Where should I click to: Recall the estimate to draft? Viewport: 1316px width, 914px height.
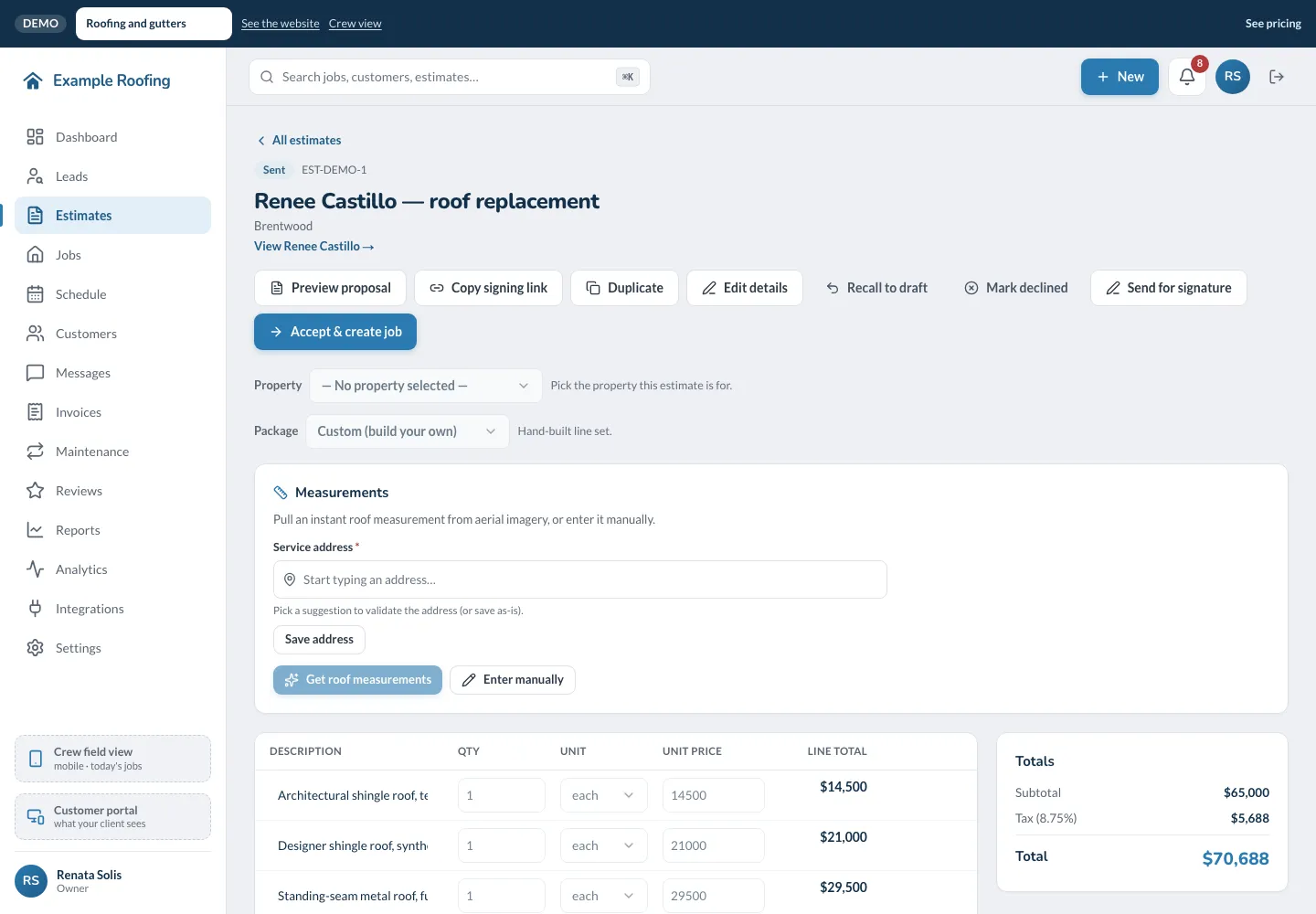(x=876, y=288)
